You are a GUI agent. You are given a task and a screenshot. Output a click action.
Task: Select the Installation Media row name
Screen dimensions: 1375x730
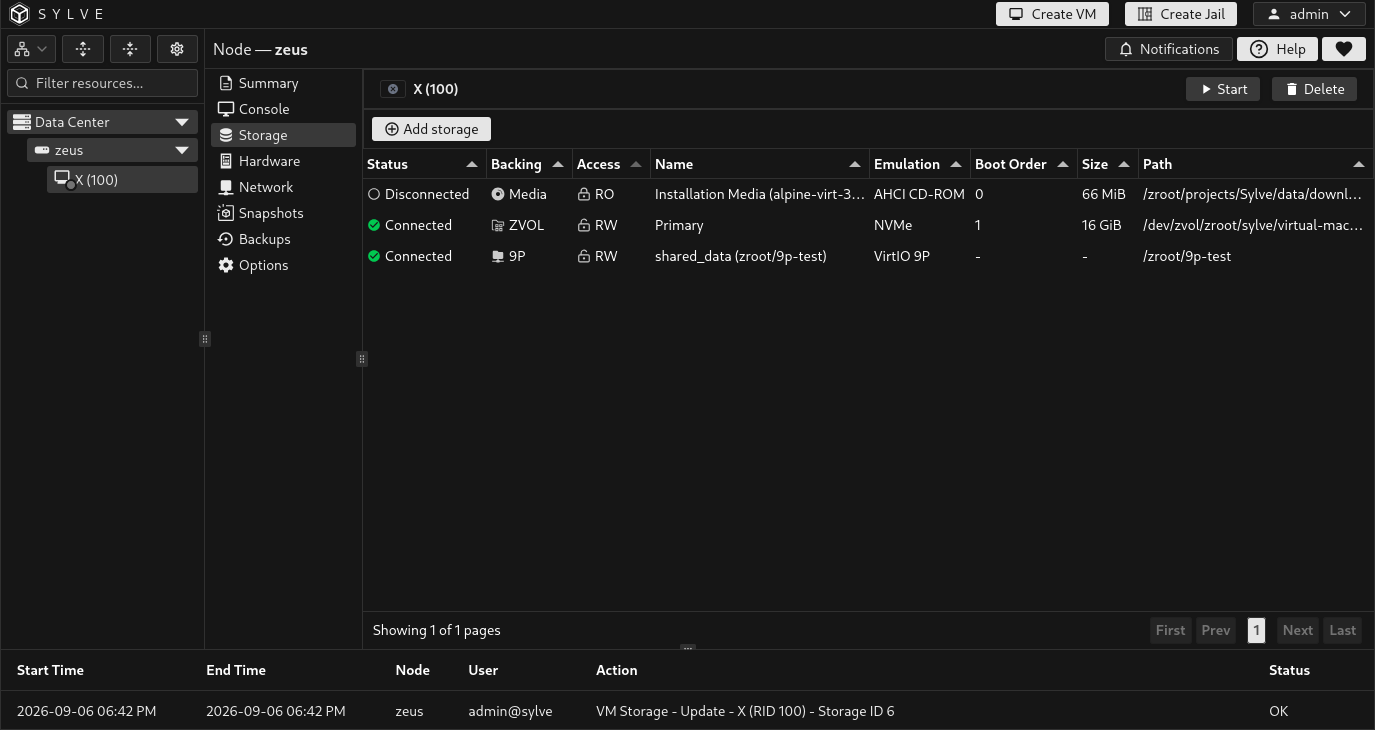point(760,194)
